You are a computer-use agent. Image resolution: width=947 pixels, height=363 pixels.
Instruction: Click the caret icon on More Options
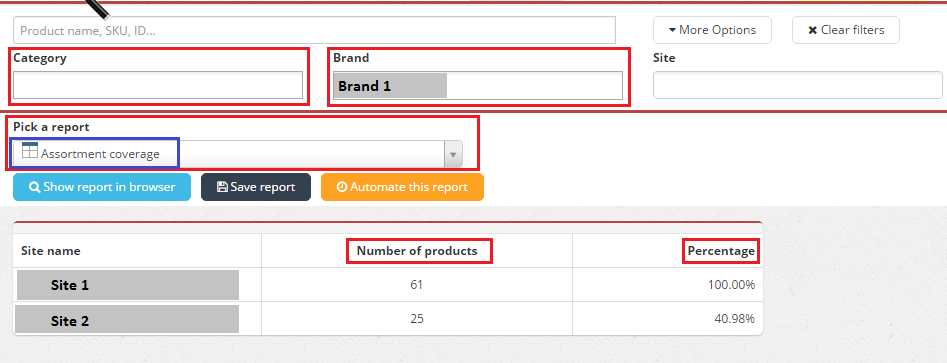pos(672,30)
